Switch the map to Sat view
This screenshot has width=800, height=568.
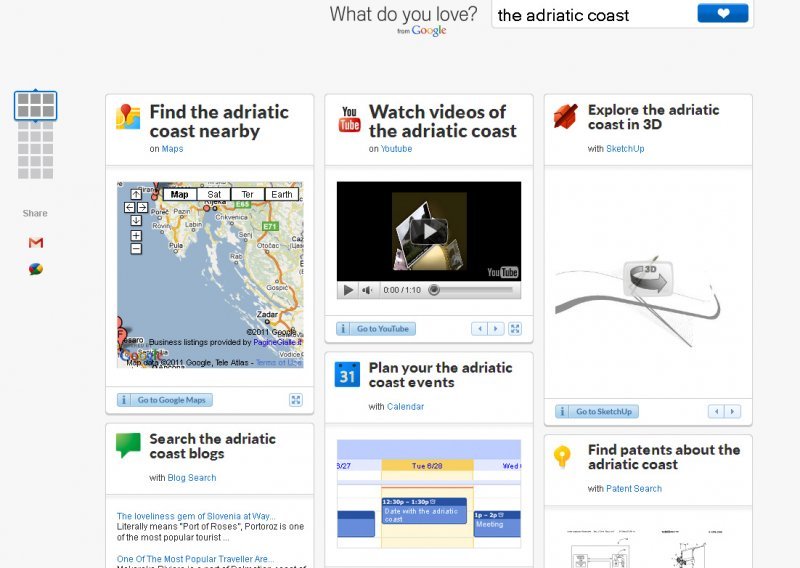[214, 194]
